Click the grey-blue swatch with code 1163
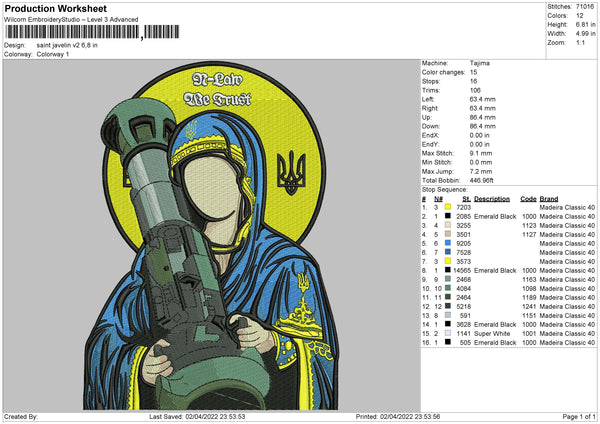600x424 pixels. point(448,279)
